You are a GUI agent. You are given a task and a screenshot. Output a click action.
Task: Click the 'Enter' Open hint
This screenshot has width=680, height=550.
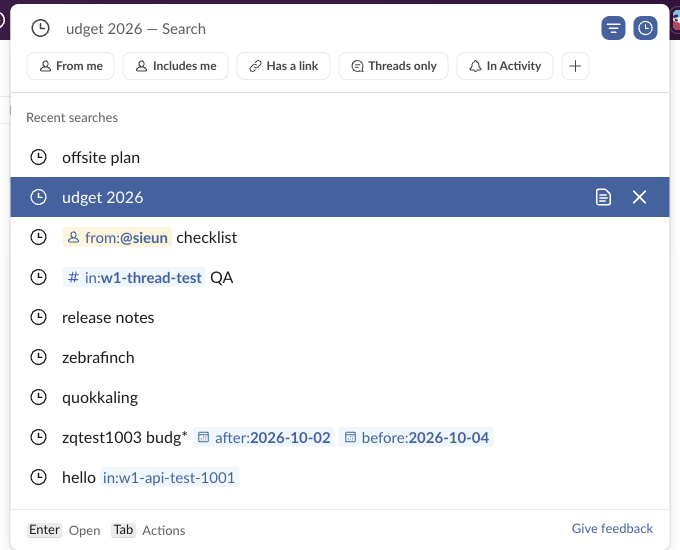tap(64, 530)
